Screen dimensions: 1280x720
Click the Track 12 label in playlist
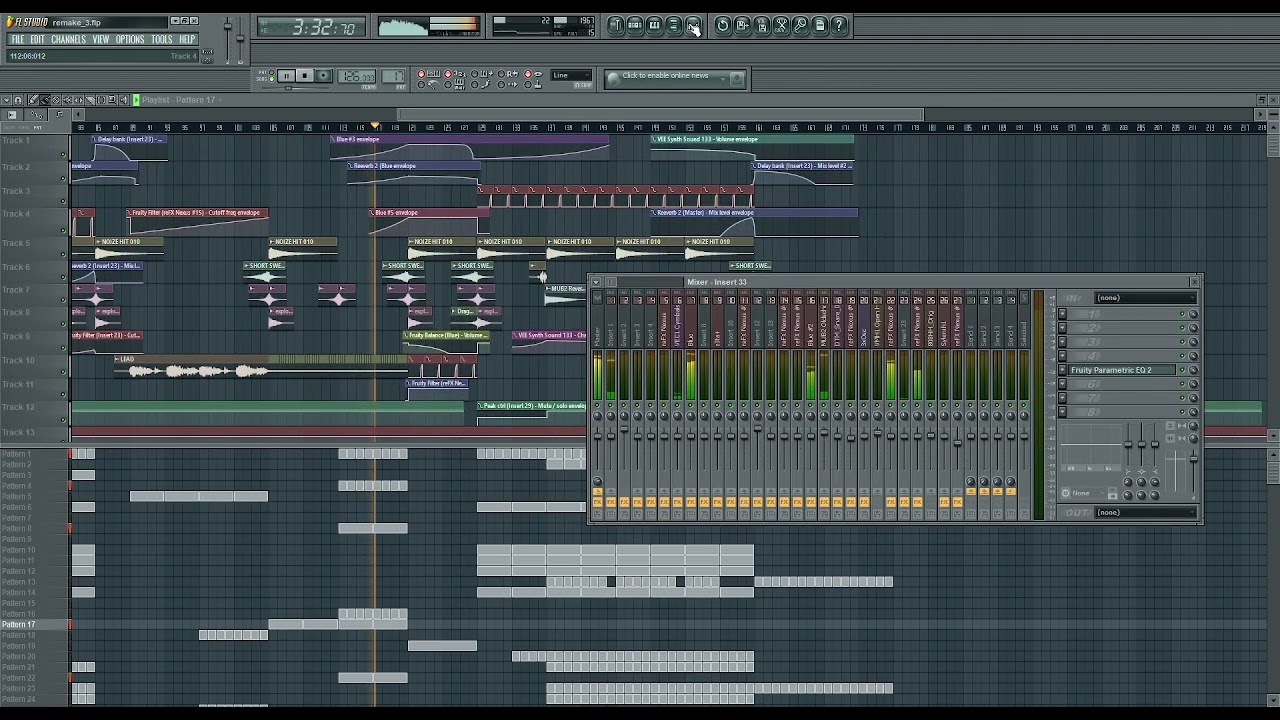(18, 407)
